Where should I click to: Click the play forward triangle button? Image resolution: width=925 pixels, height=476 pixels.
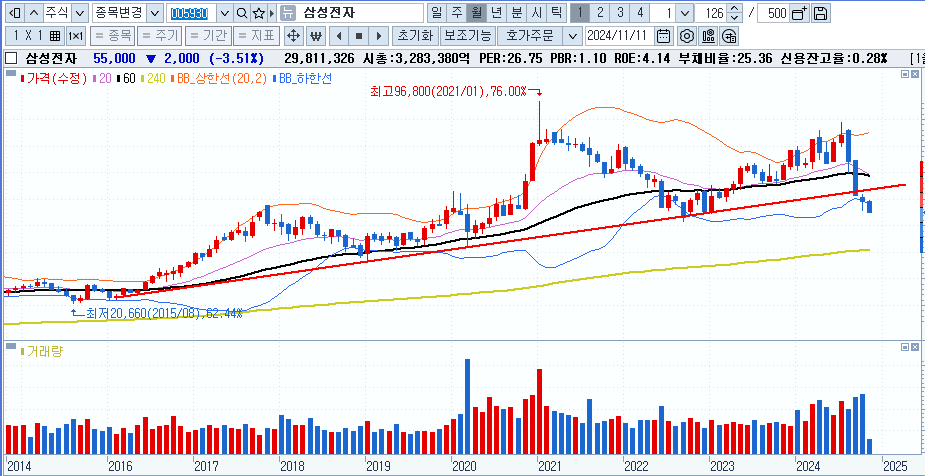(x=379, y=36)
